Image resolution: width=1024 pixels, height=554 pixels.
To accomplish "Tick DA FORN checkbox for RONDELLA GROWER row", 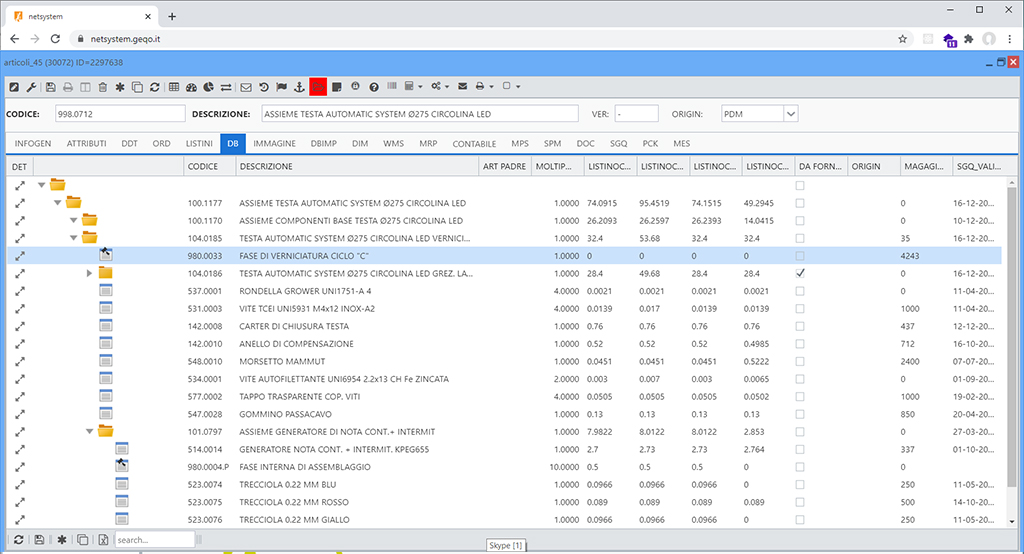I will [x=800, y=291].
